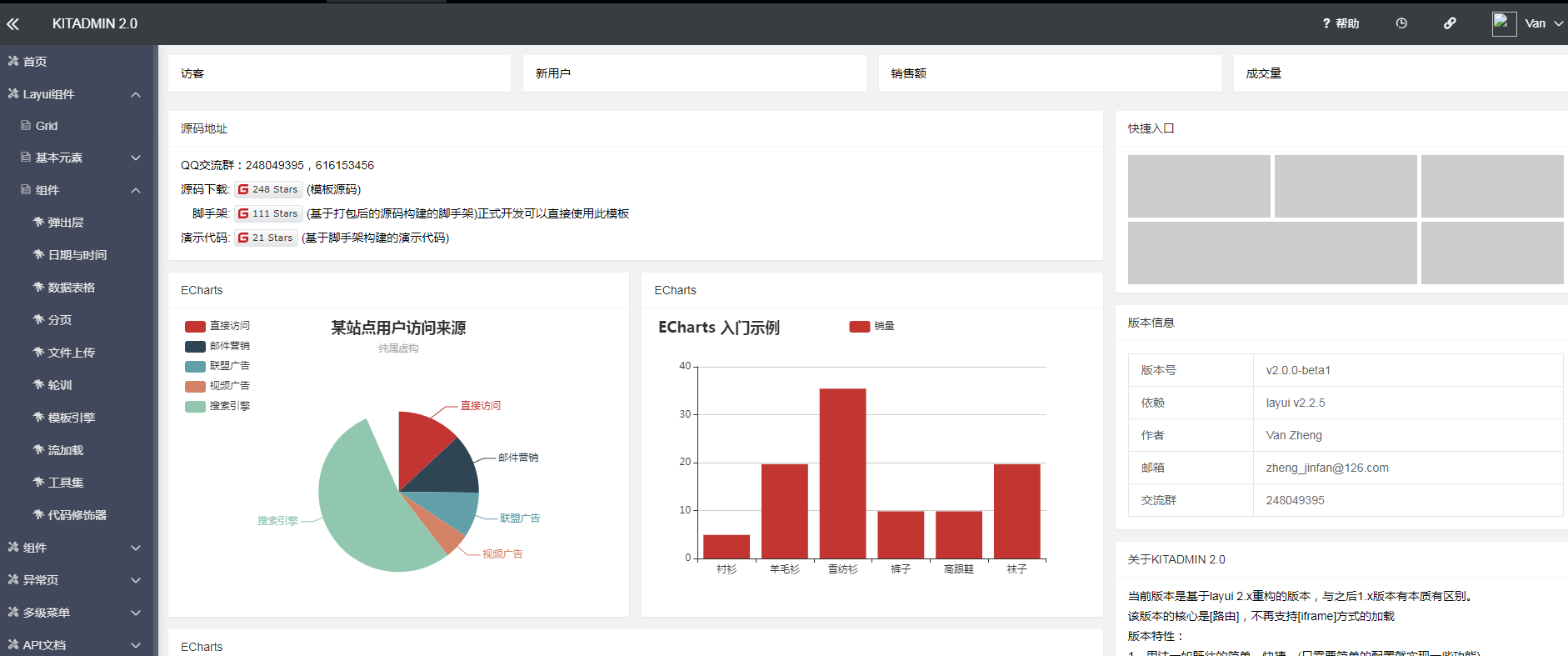1568x656 pixels.
Task: Select 数据表格 from the sidebar menu
Action: [x=71, y=288]
